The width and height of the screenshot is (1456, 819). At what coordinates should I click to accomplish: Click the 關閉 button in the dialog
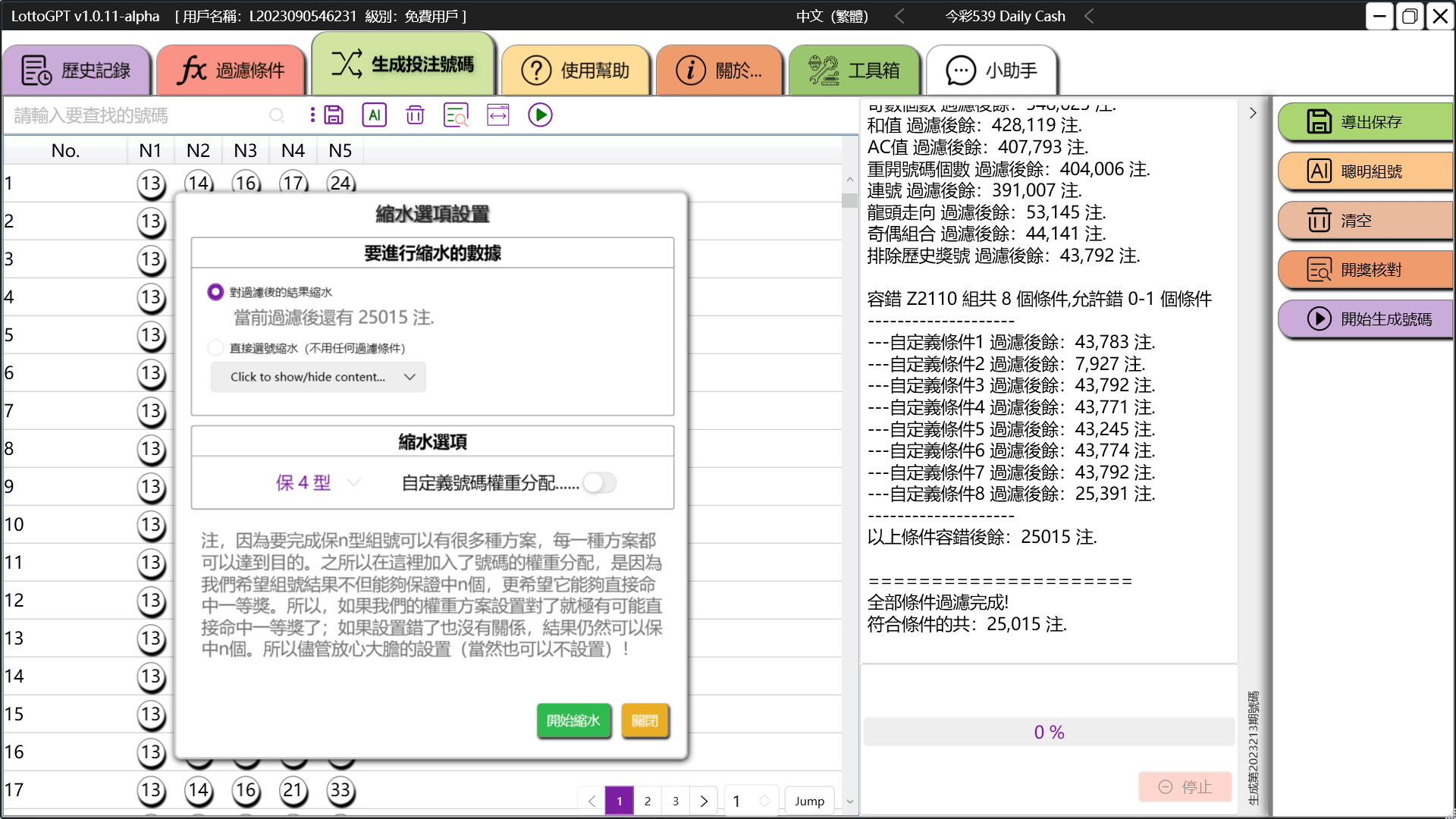point(645,720)
